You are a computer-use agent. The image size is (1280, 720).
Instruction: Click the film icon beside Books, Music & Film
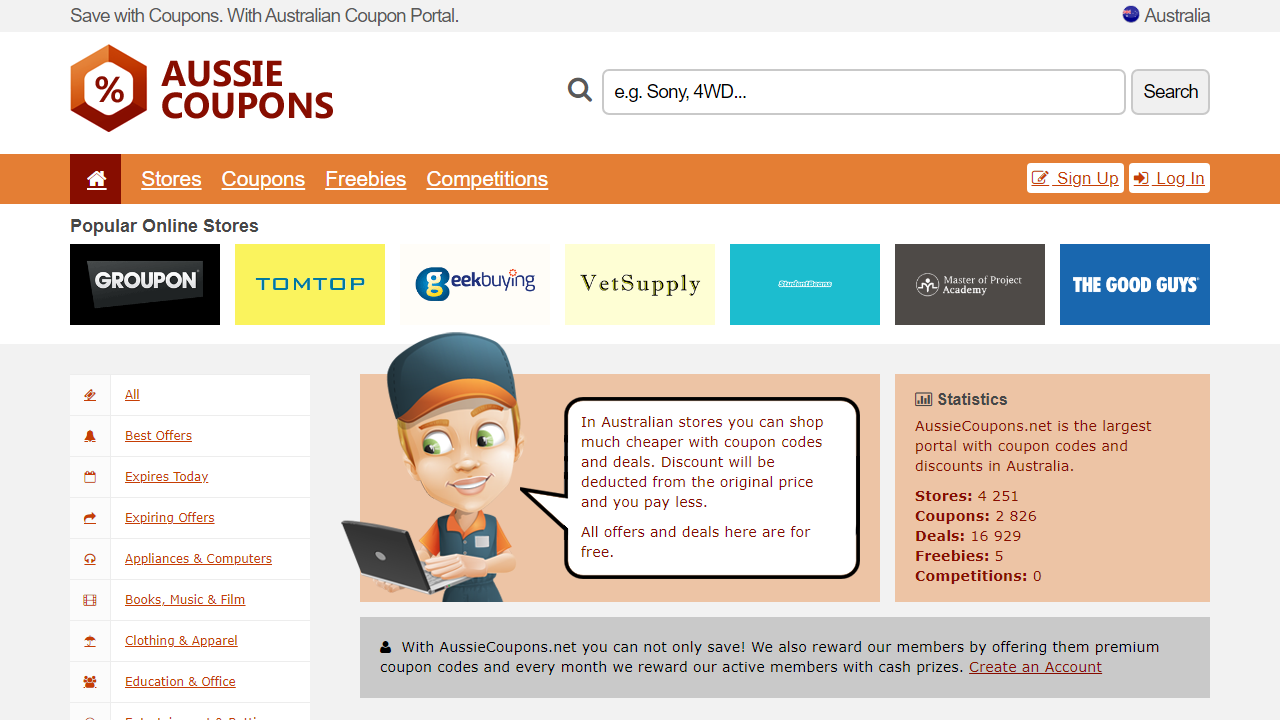(90, 600)
